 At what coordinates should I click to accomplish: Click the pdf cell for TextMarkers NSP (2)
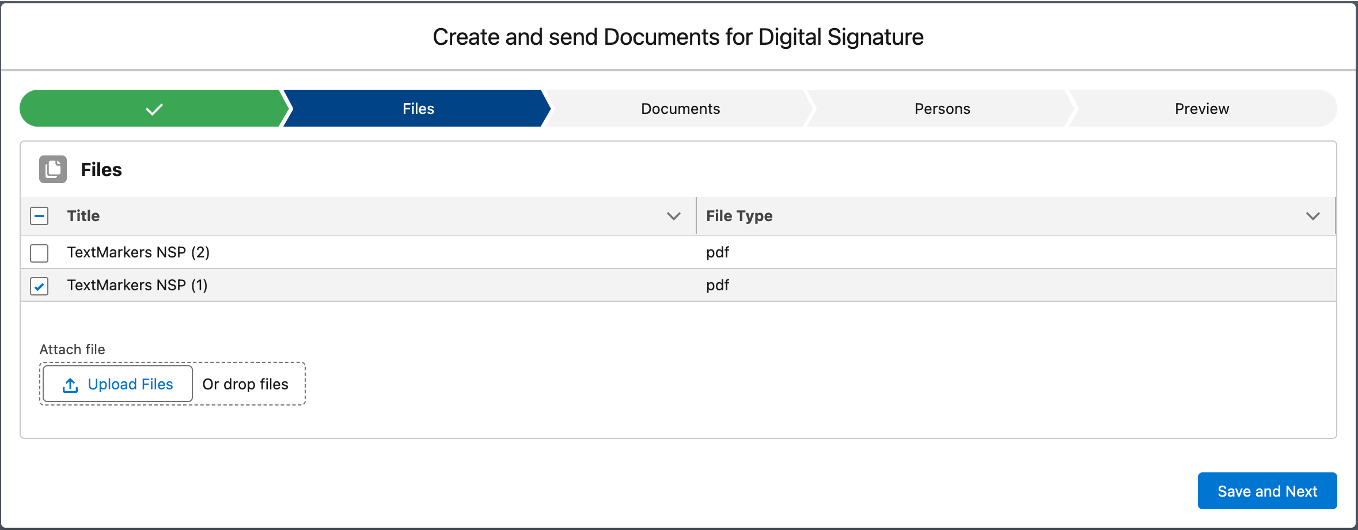717,253
